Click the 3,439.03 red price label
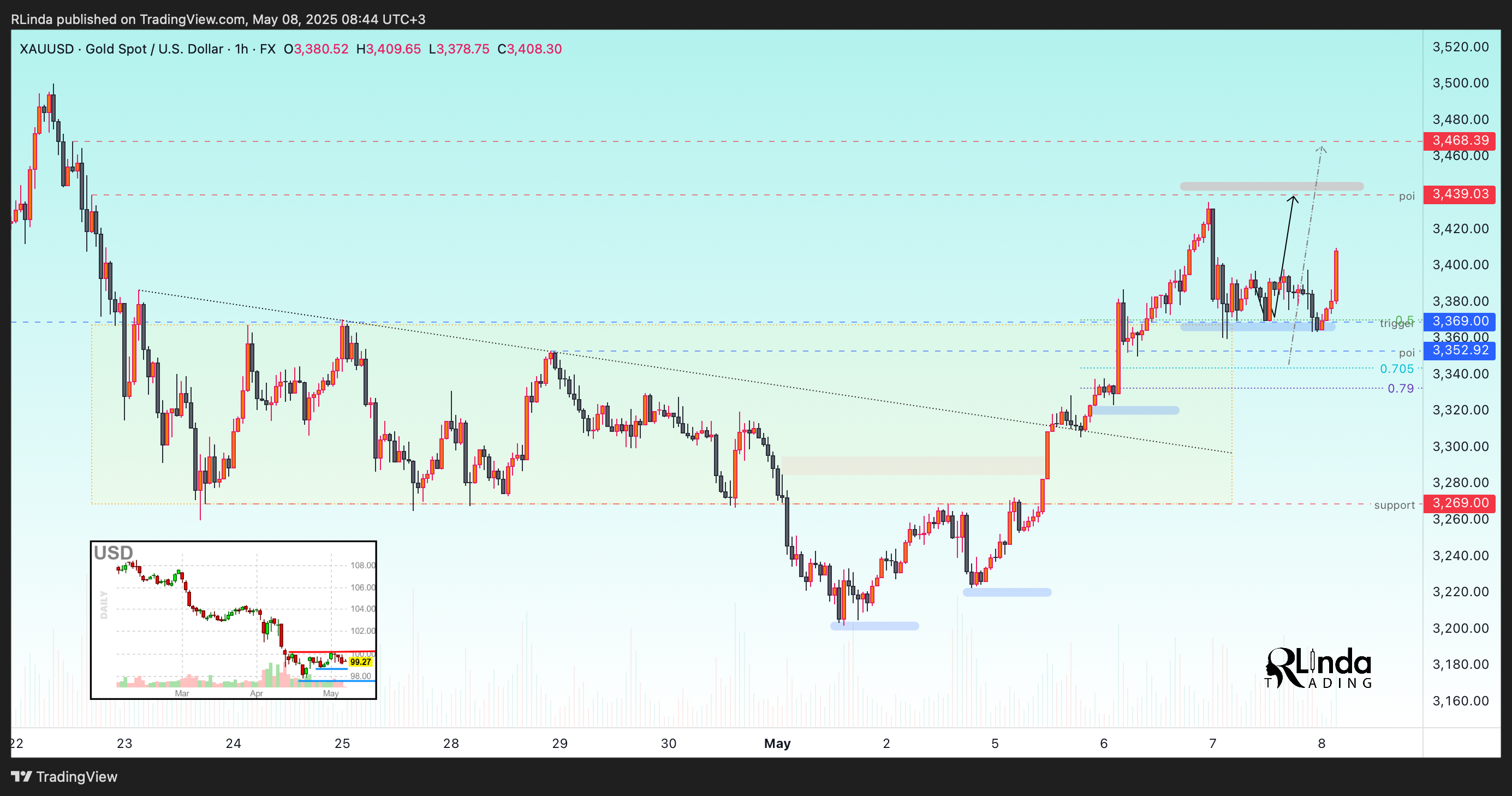This screenshot has width=1512, height=796. (x=1460, y=194)
